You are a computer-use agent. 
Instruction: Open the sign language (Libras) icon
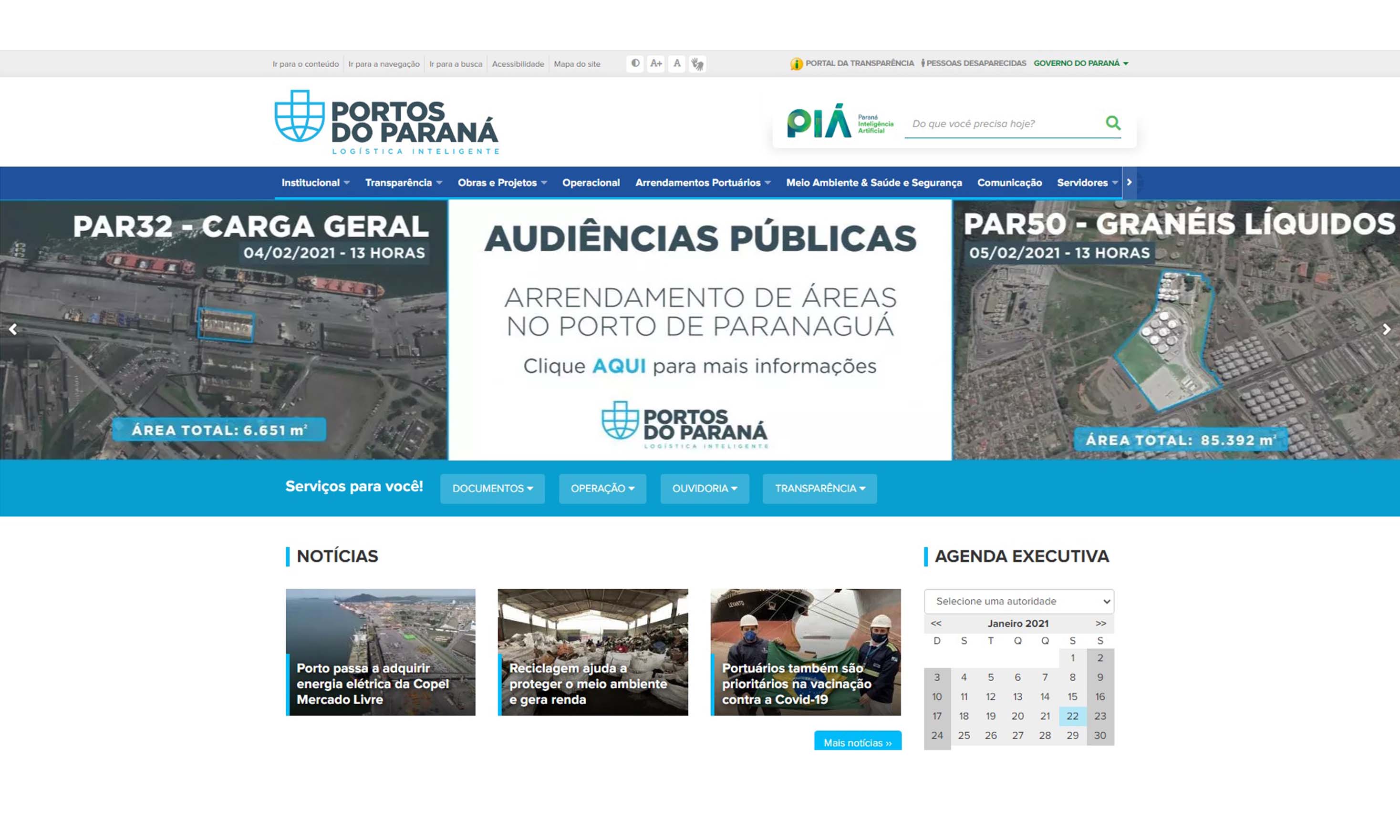(698, 64)
